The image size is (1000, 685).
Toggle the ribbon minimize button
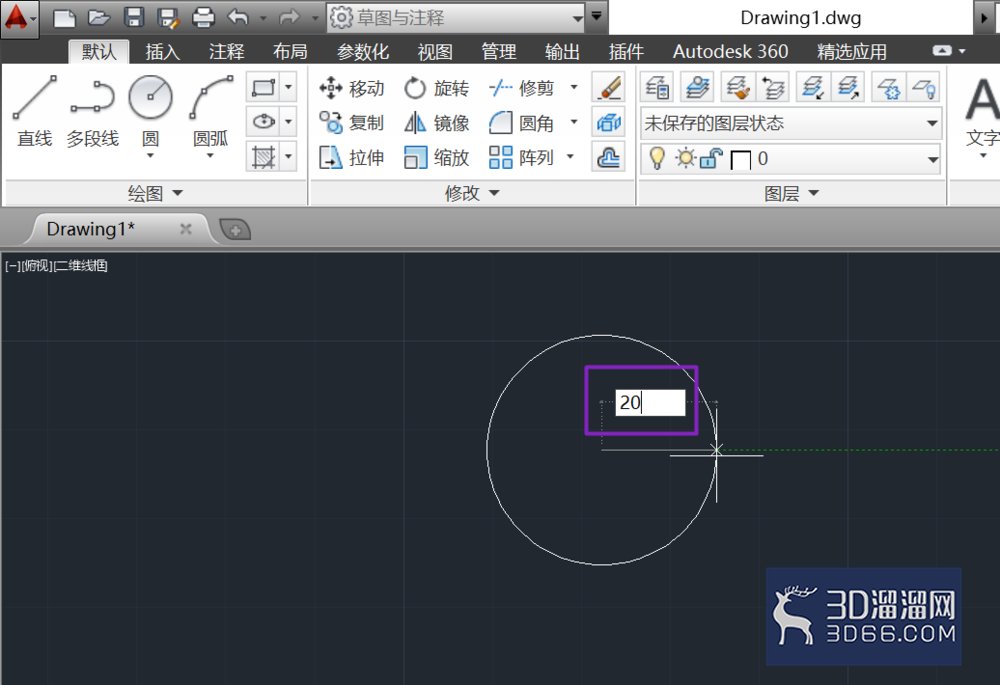942,50
